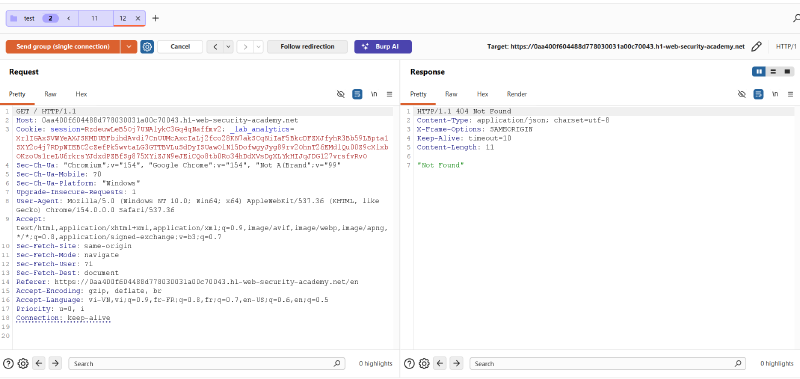Click the Target URL text
The height and width of the screenshot is (379, 800).
click(x=616, y=46)
